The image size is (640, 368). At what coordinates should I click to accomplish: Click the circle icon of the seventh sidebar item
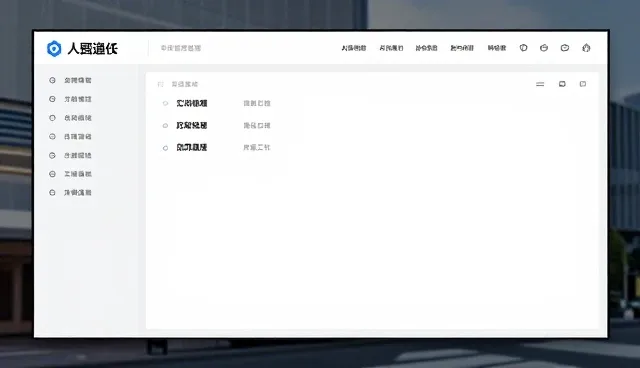coord(52,193)
